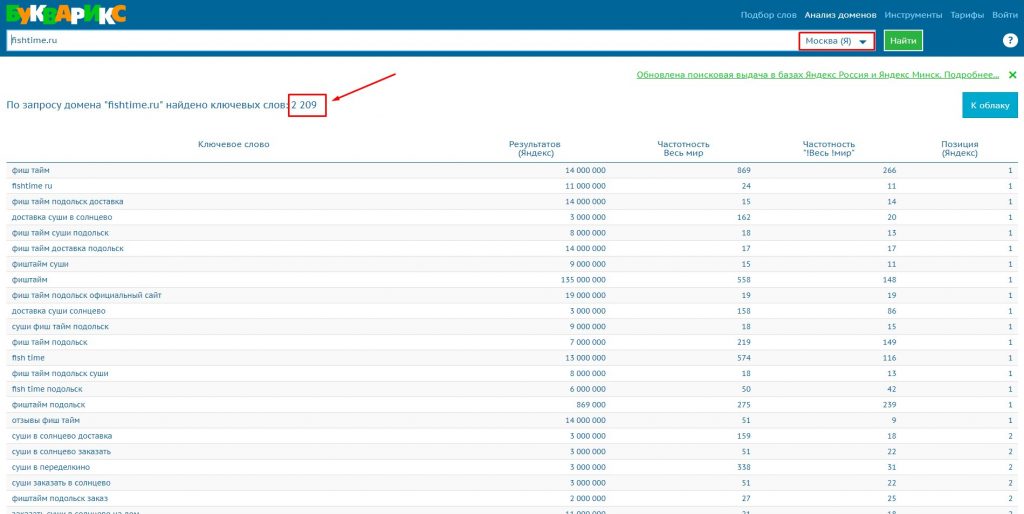Click the green Найти button
Image resolution: width=1024 pixels, height=514 pixels.
click(903, 40)
